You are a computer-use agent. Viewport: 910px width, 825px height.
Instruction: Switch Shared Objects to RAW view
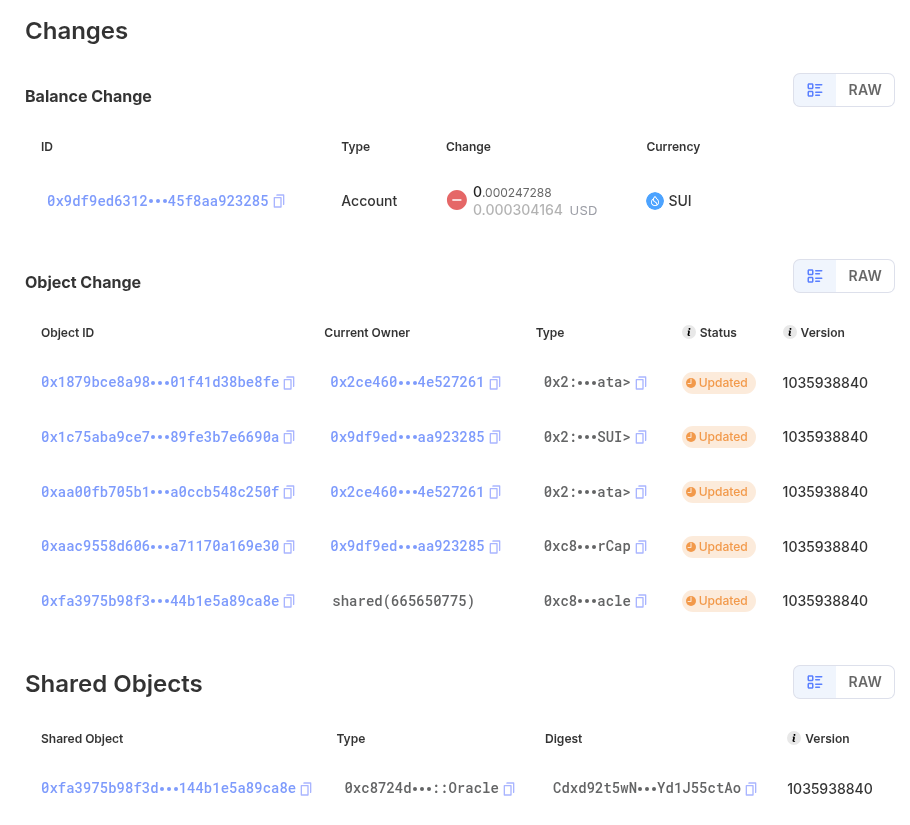(x=865, y=682)
